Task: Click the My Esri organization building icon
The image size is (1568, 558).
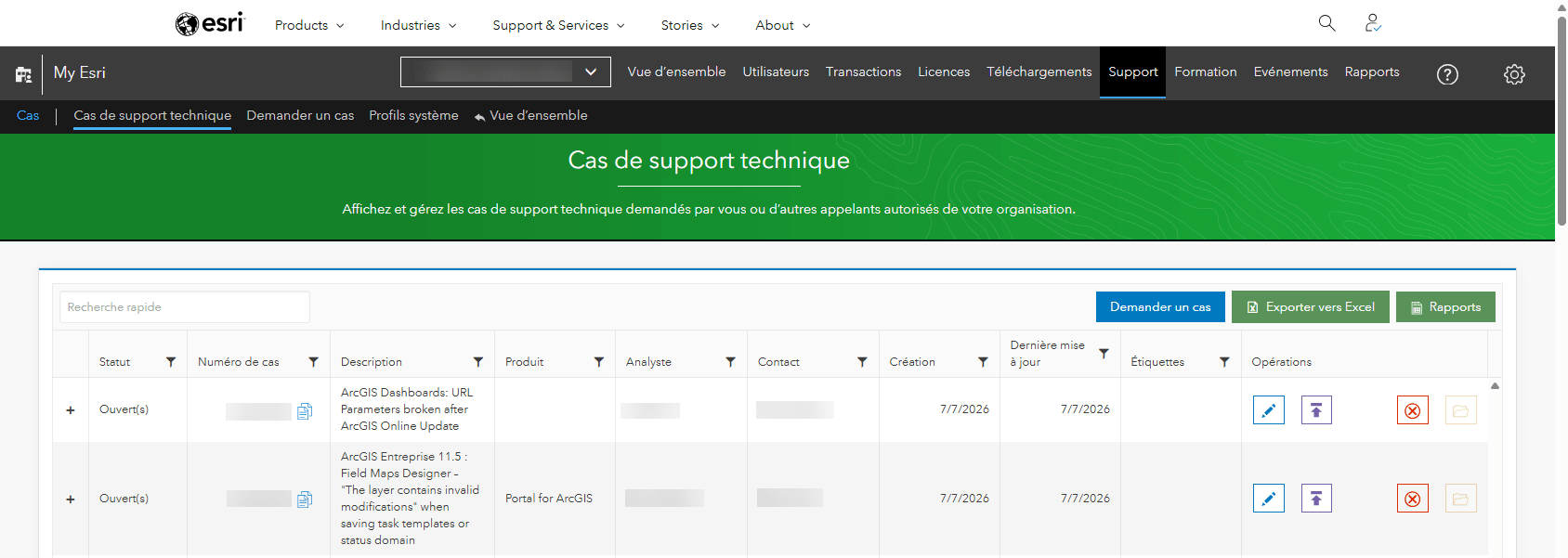Action: [x=23, y=74]
